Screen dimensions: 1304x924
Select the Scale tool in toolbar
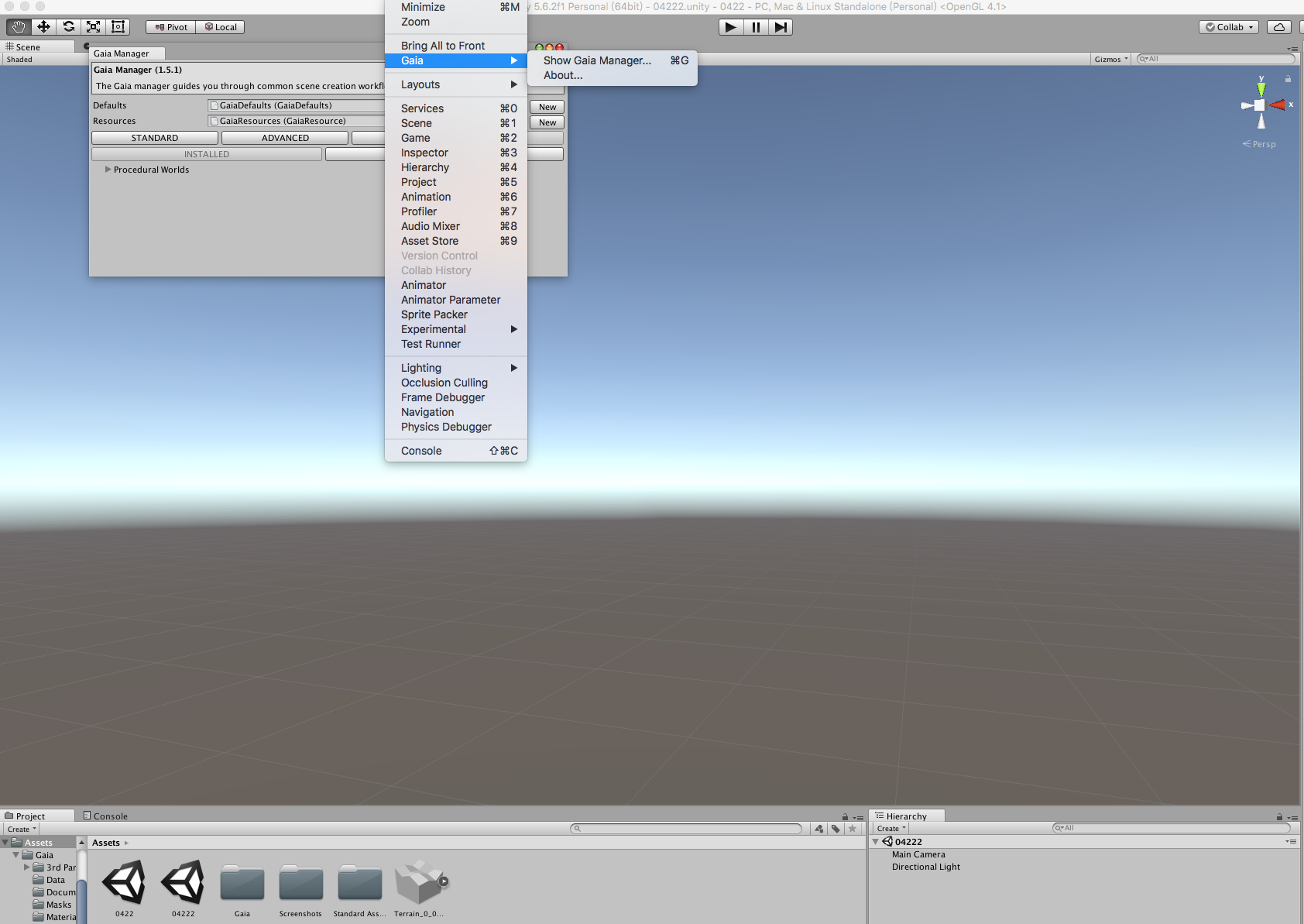coord(93,27)
